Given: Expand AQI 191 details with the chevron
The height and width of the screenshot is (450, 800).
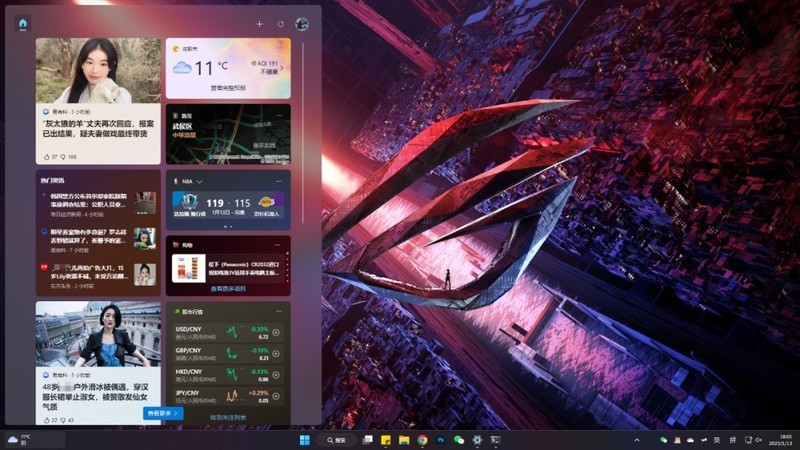Looking at the screenshot, I should (282, 67).
